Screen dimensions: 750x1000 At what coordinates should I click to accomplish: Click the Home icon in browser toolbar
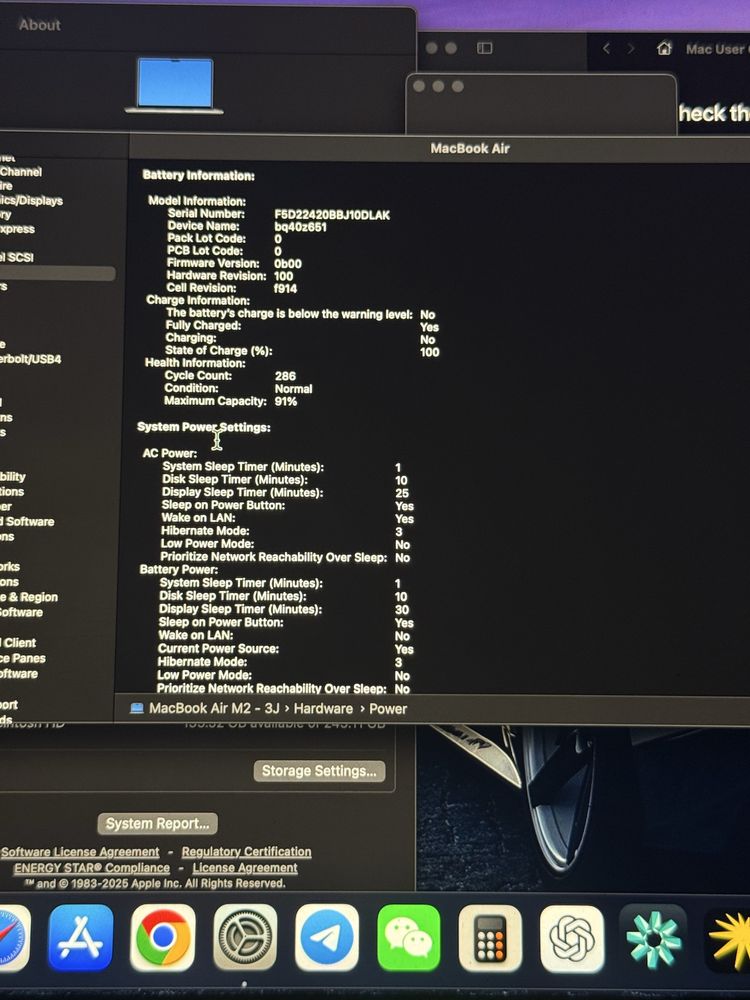point(665,48)
